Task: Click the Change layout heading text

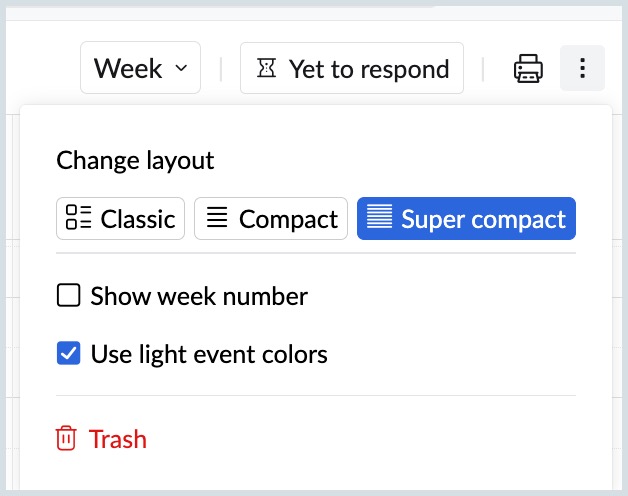Action: (x=135, y=160)
